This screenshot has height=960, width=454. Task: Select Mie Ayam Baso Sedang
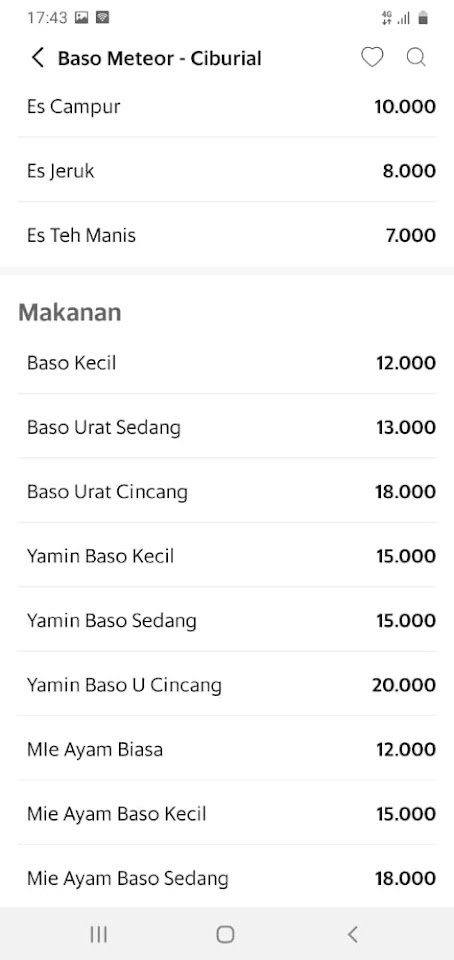[x=227, y=877]
